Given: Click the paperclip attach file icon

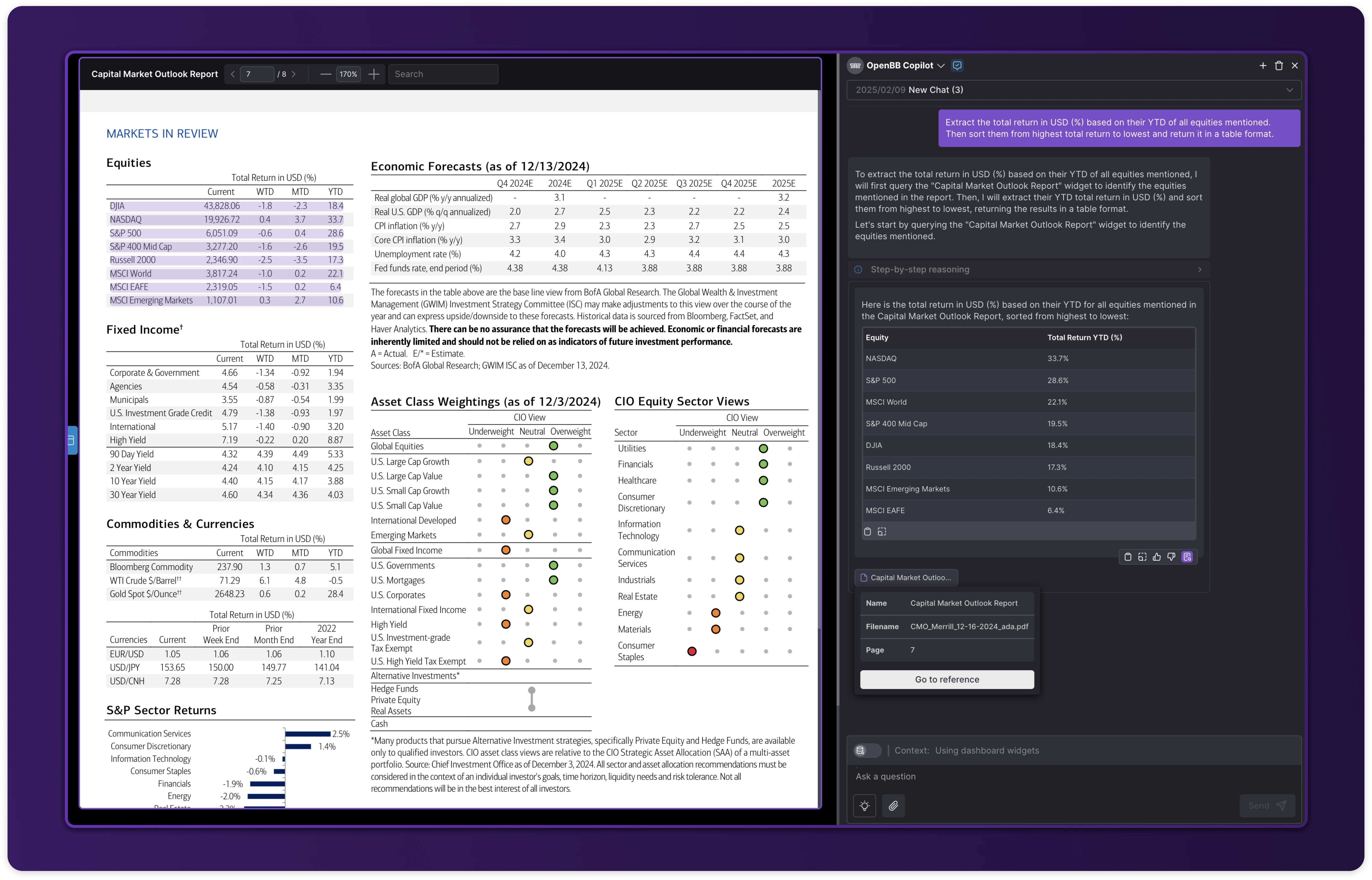Looking at the screenshot, I should click(x=893, y=806).
